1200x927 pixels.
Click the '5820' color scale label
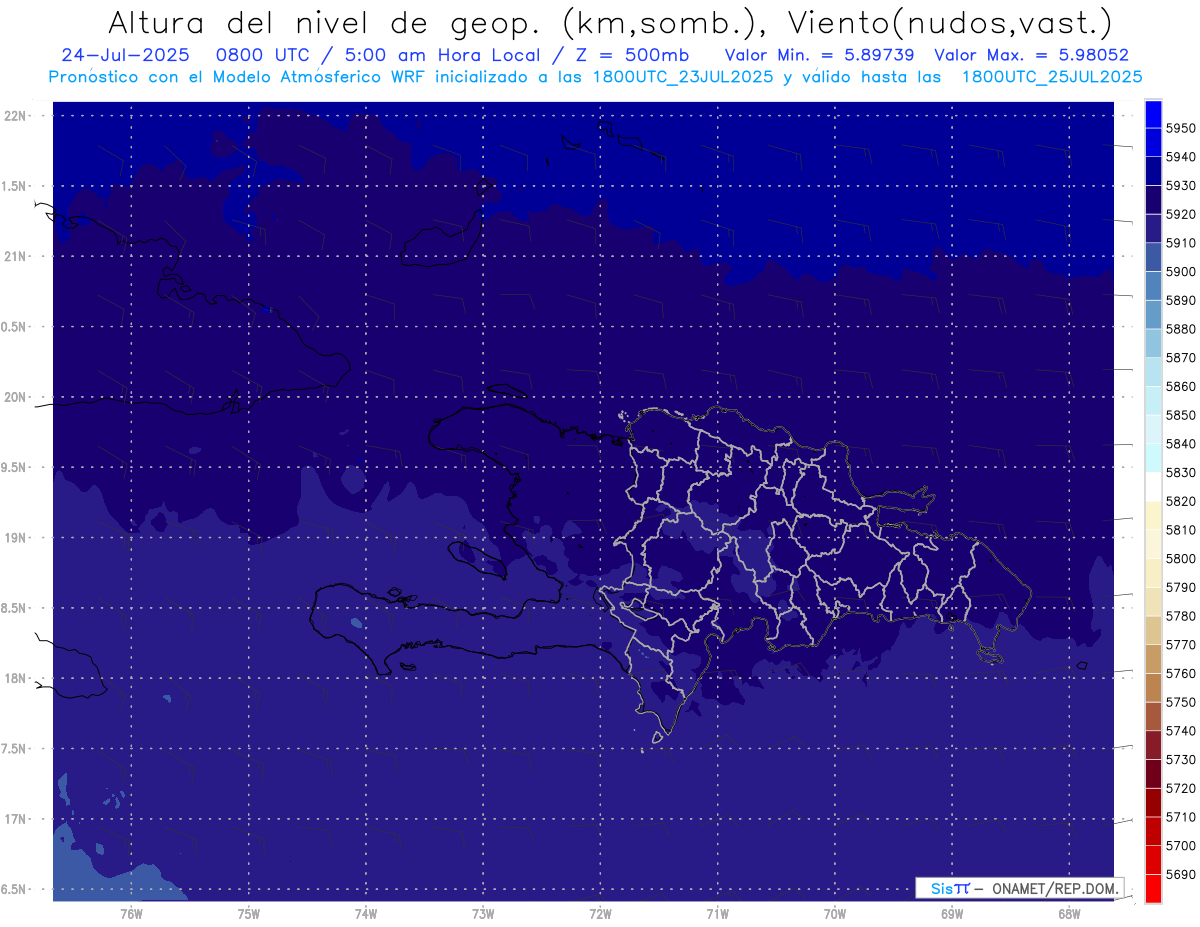click(1181, 501)
